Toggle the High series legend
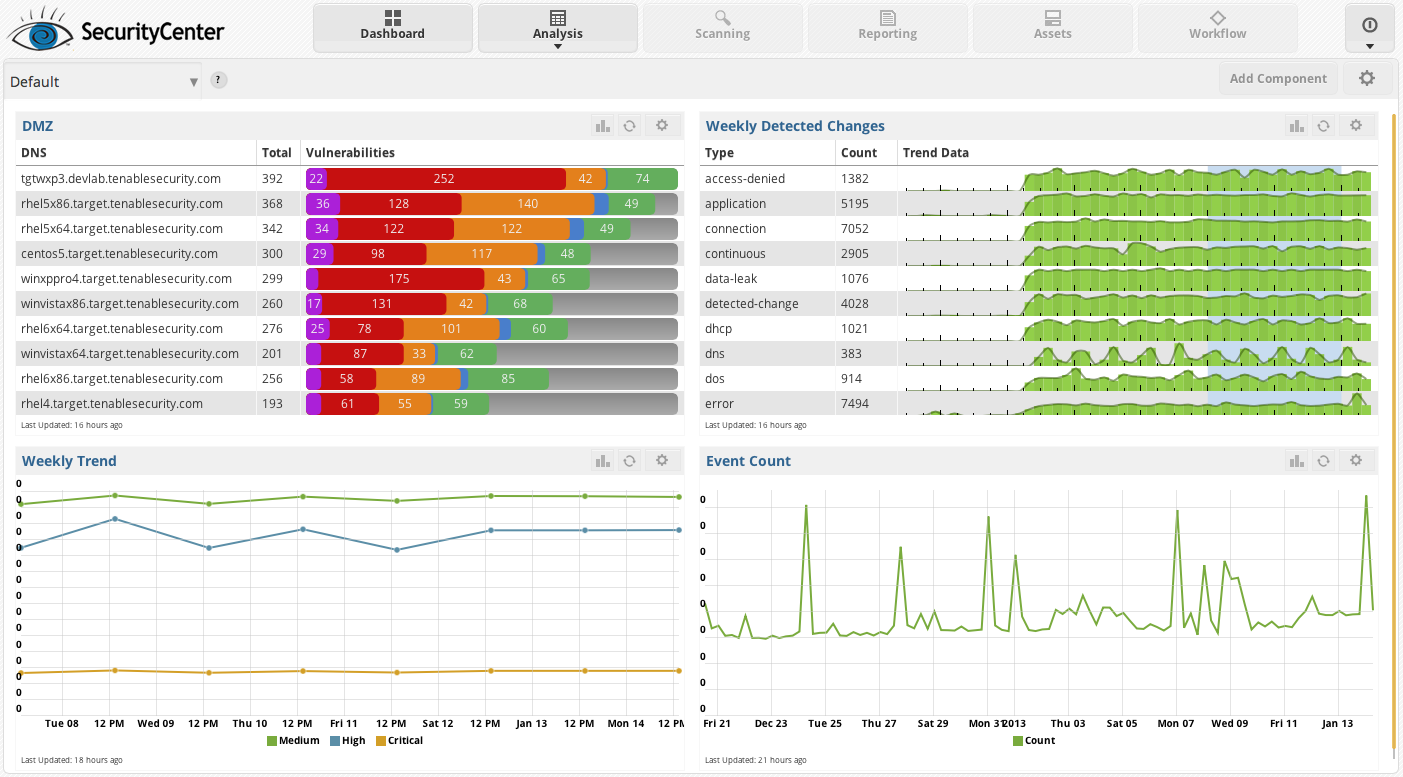 click(348, 741)
